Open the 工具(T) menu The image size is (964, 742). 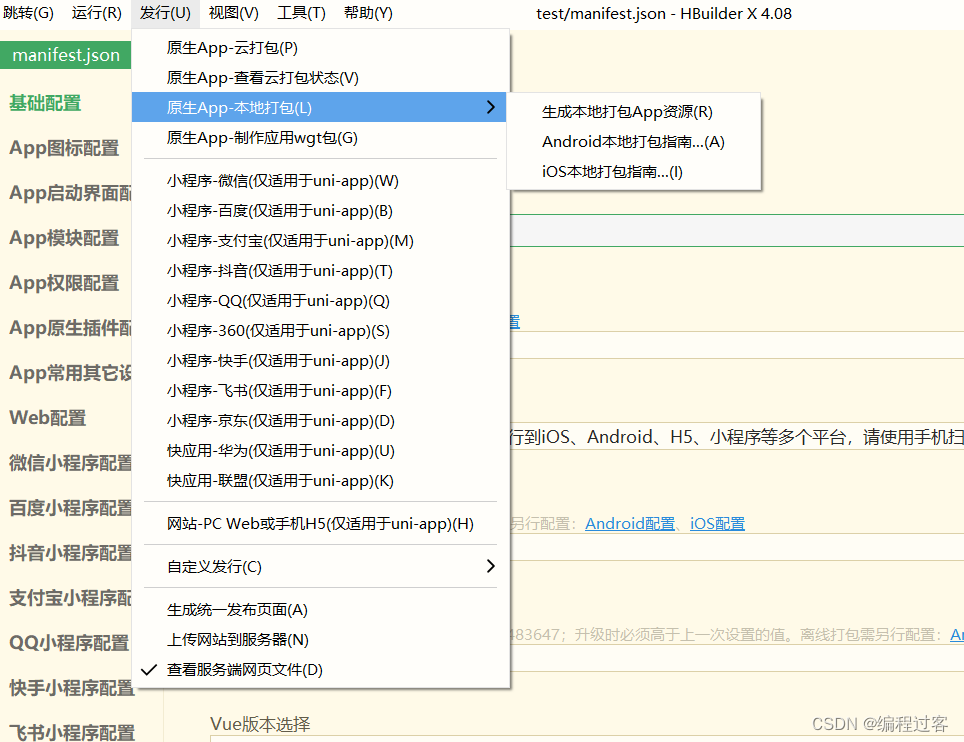point(301,13)
